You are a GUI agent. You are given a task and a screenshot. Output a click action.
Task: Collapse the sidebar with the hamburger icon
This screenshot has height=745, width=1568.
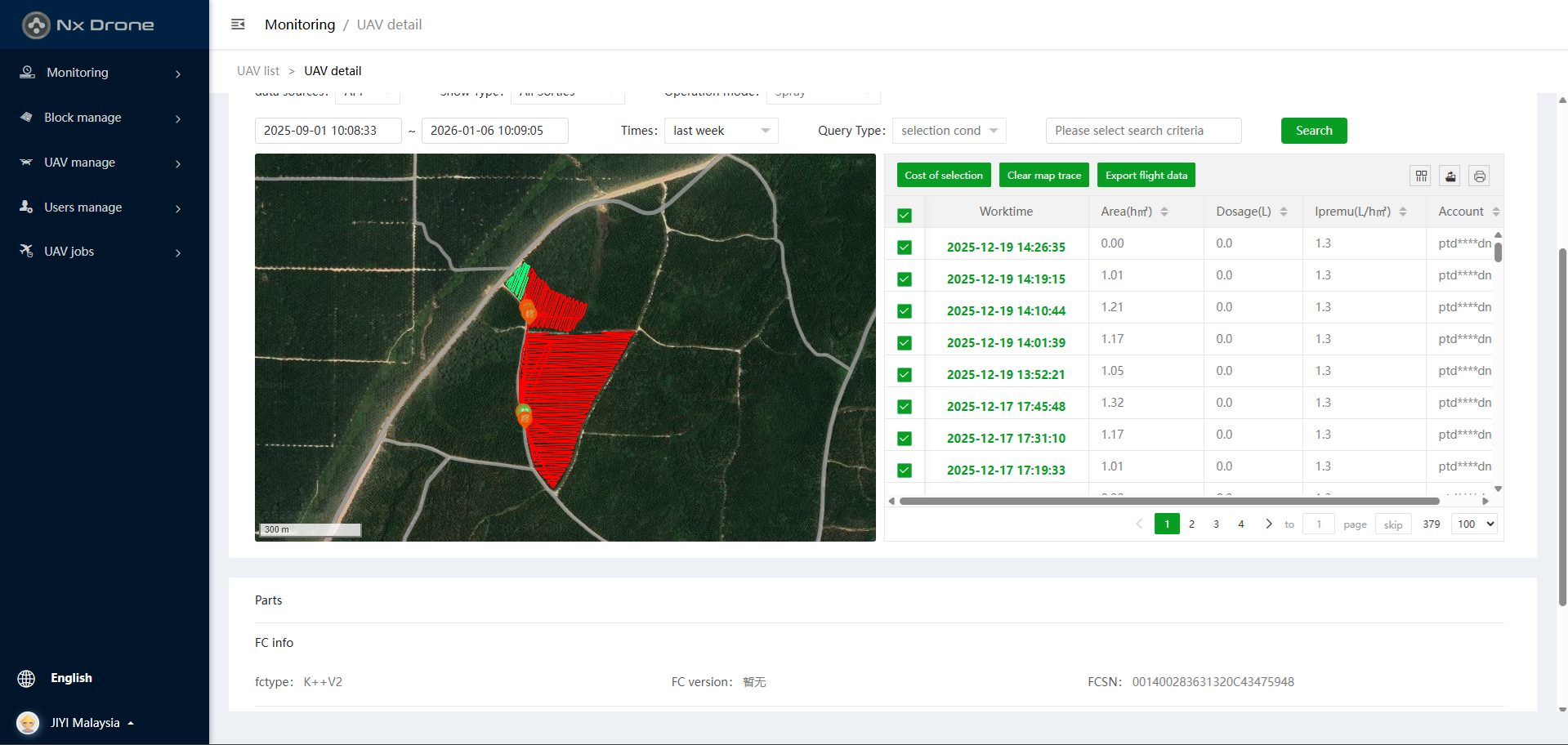coord(238,25)
